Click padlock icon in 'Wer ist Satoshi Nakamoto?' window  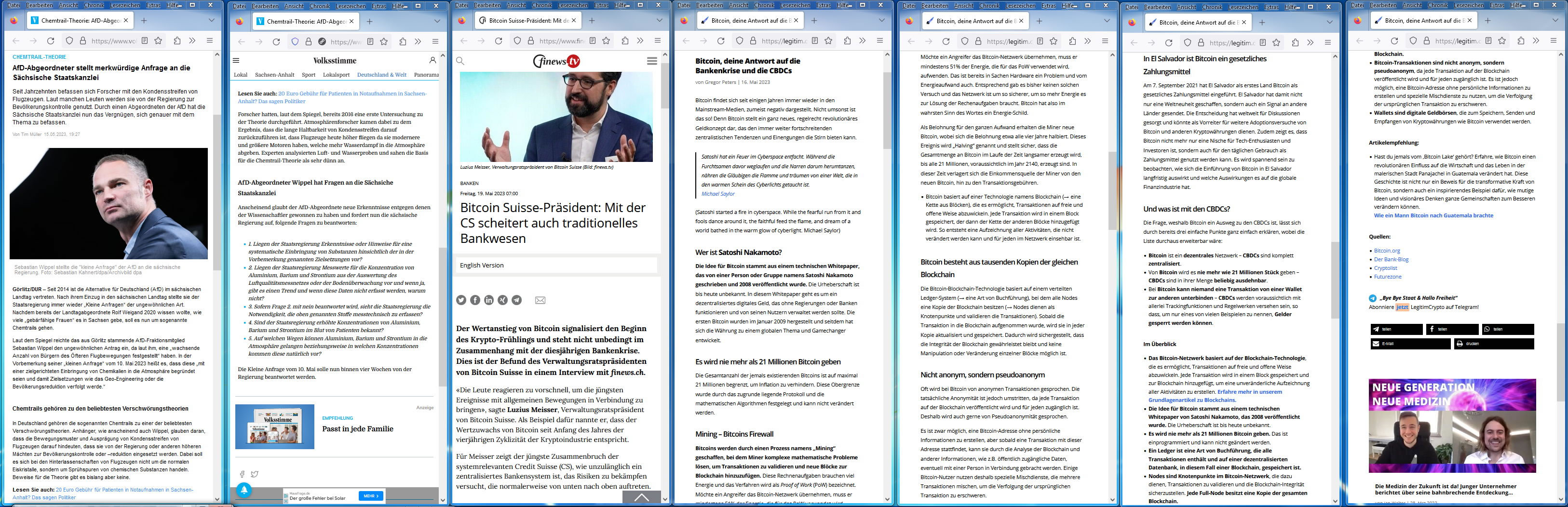(x=753, y=41)
